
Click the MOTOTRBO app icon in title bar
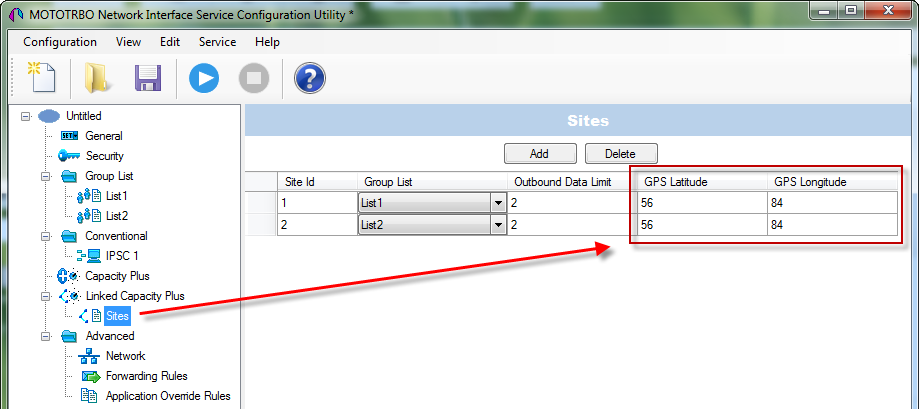point(16,15)
